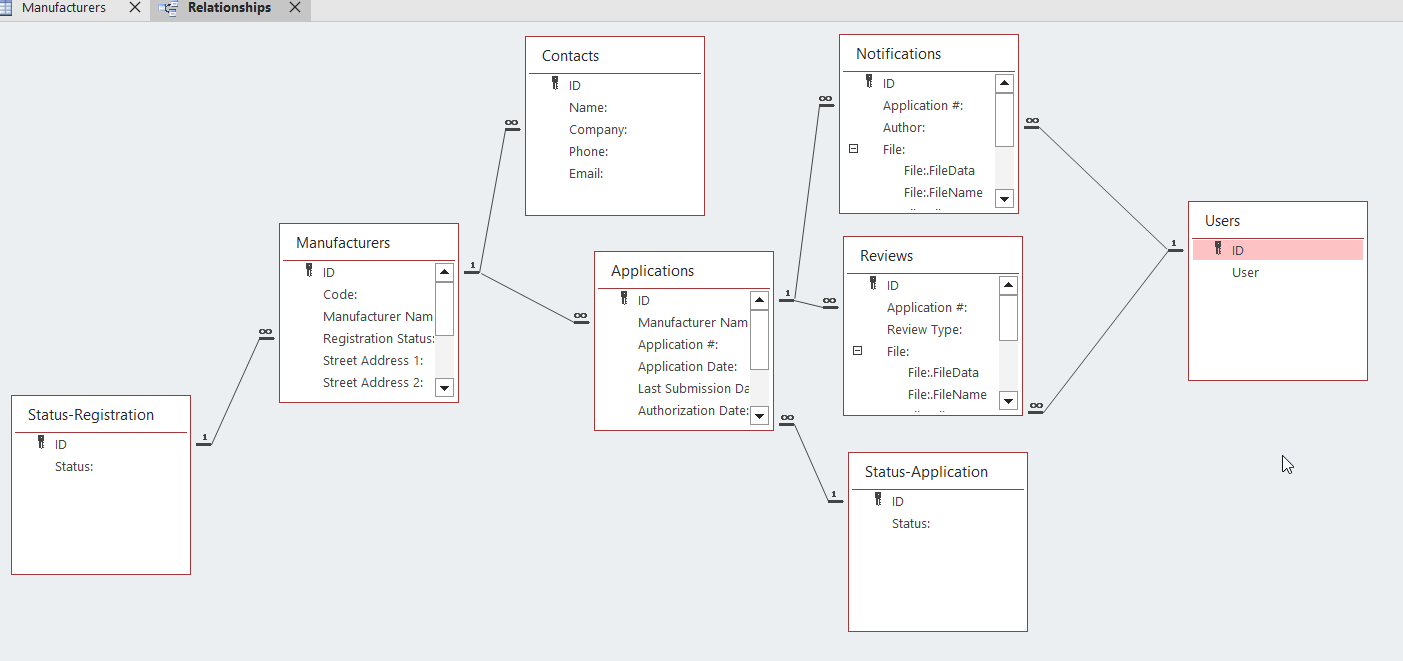Select Street Address 1: field in Manufacturers

coord(373,361)
